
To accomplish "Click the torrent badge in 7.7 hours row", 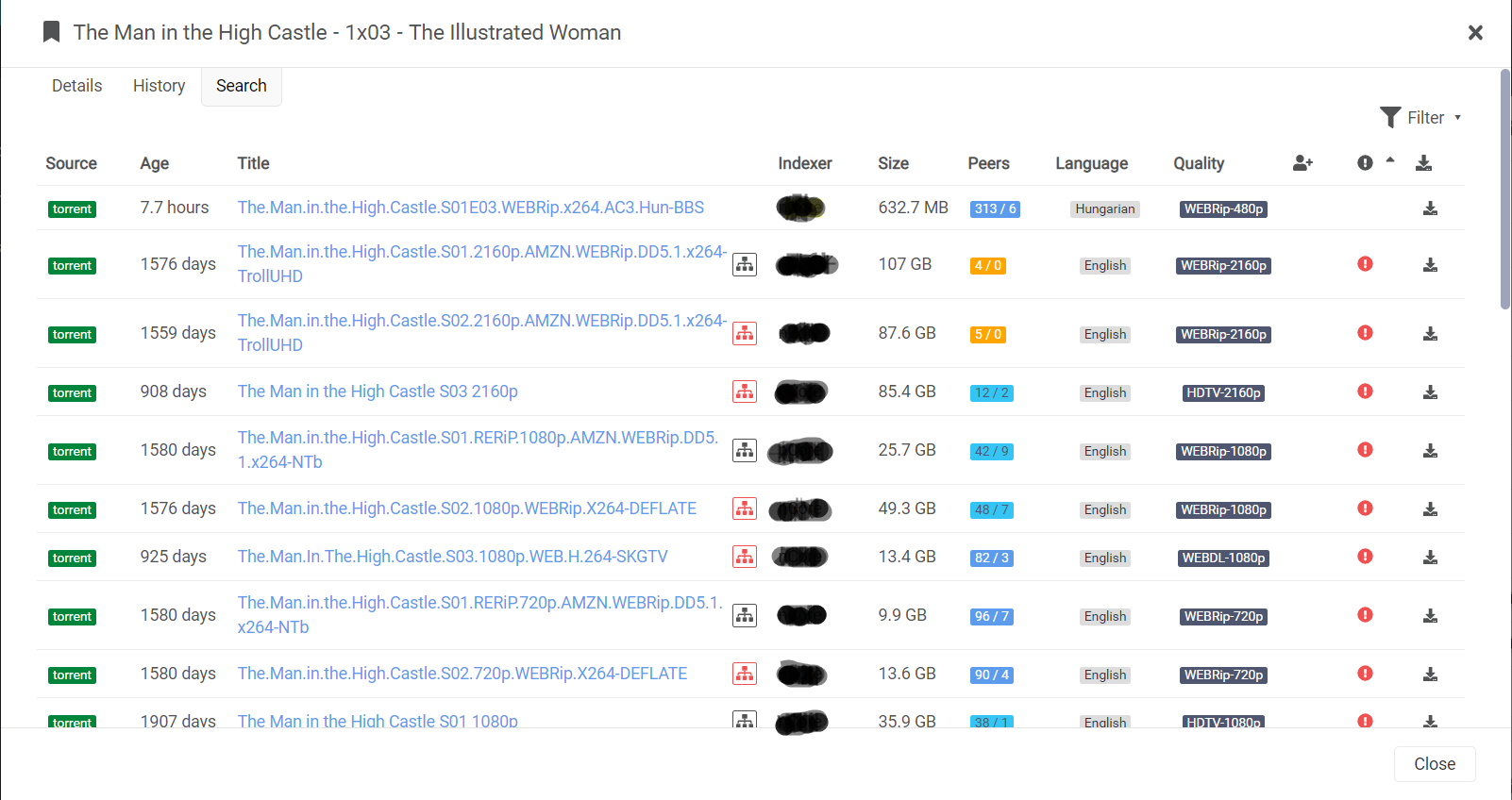I will coord(72,209).
